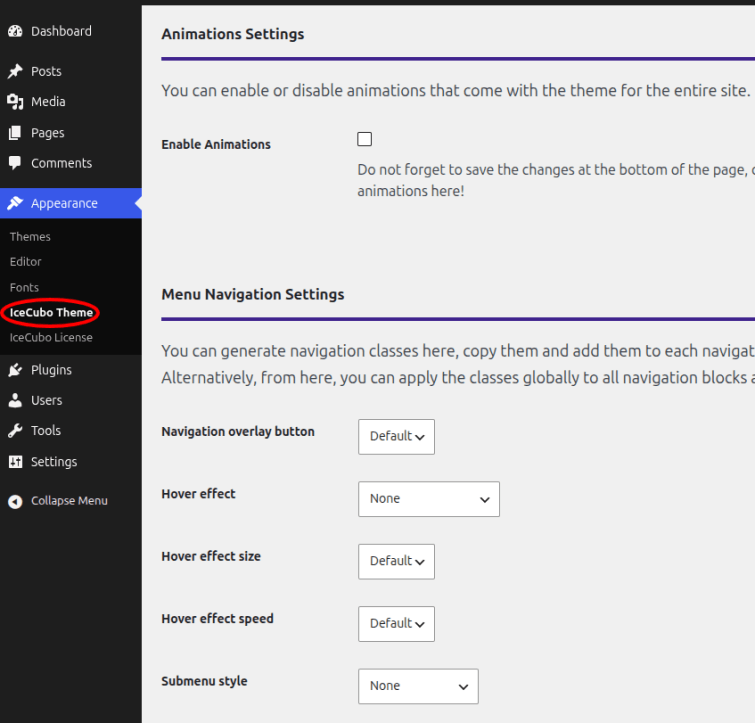Open the Settings menu label
Screen dimensions: 755x723
coord(54,462)
